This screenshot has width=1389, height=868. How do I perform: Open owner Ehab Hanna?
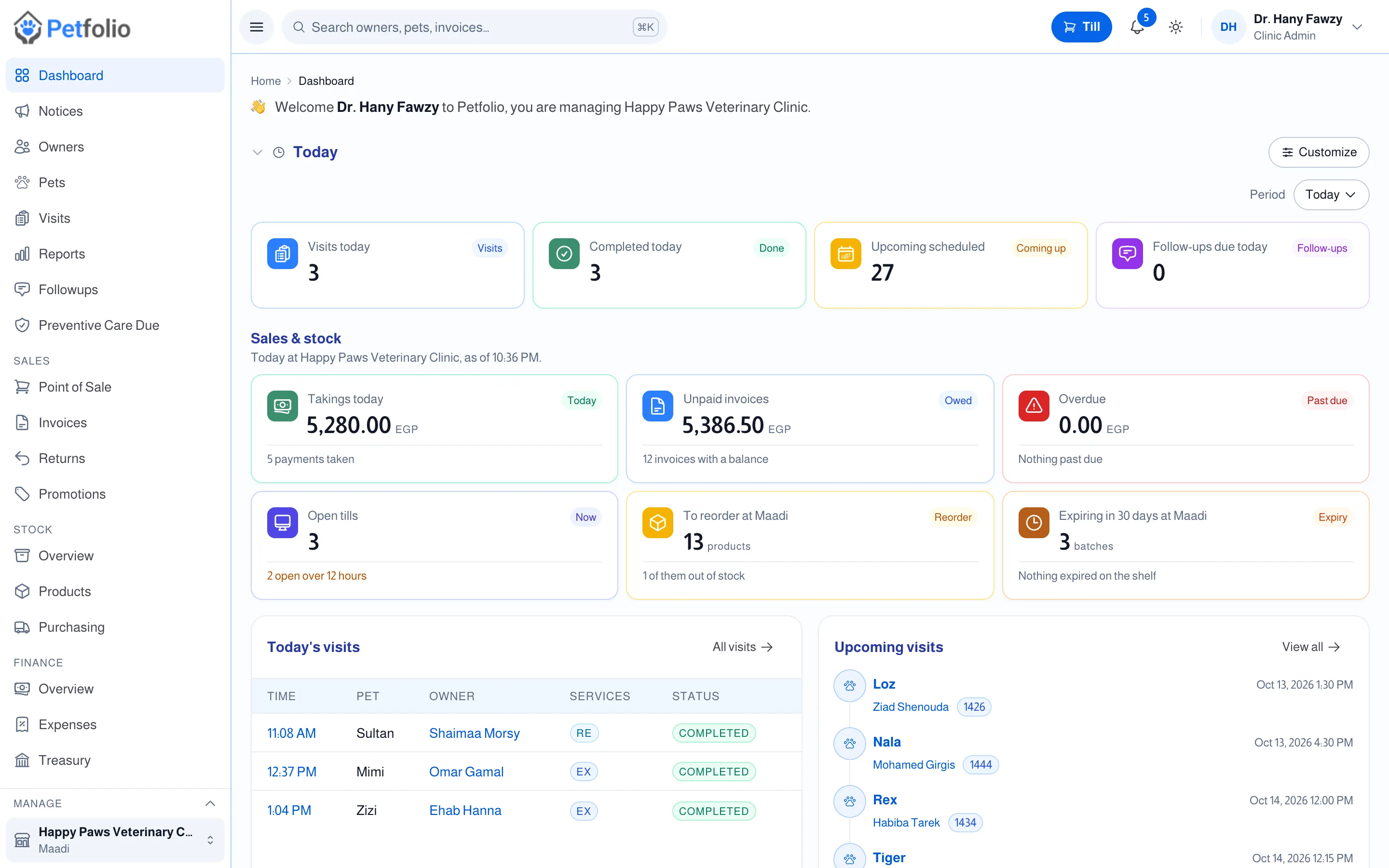pyautogui.click(x=465, y=810)
